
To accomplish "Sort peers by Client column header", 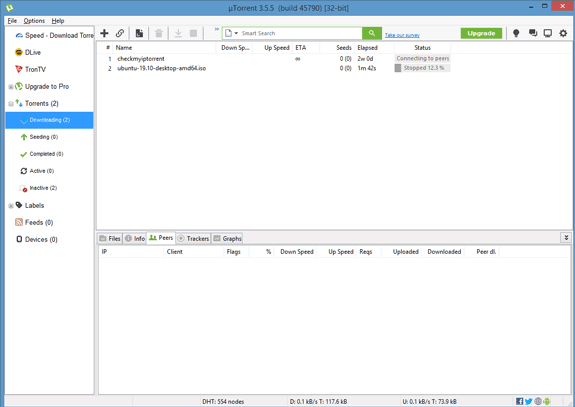I will (193, 252).
